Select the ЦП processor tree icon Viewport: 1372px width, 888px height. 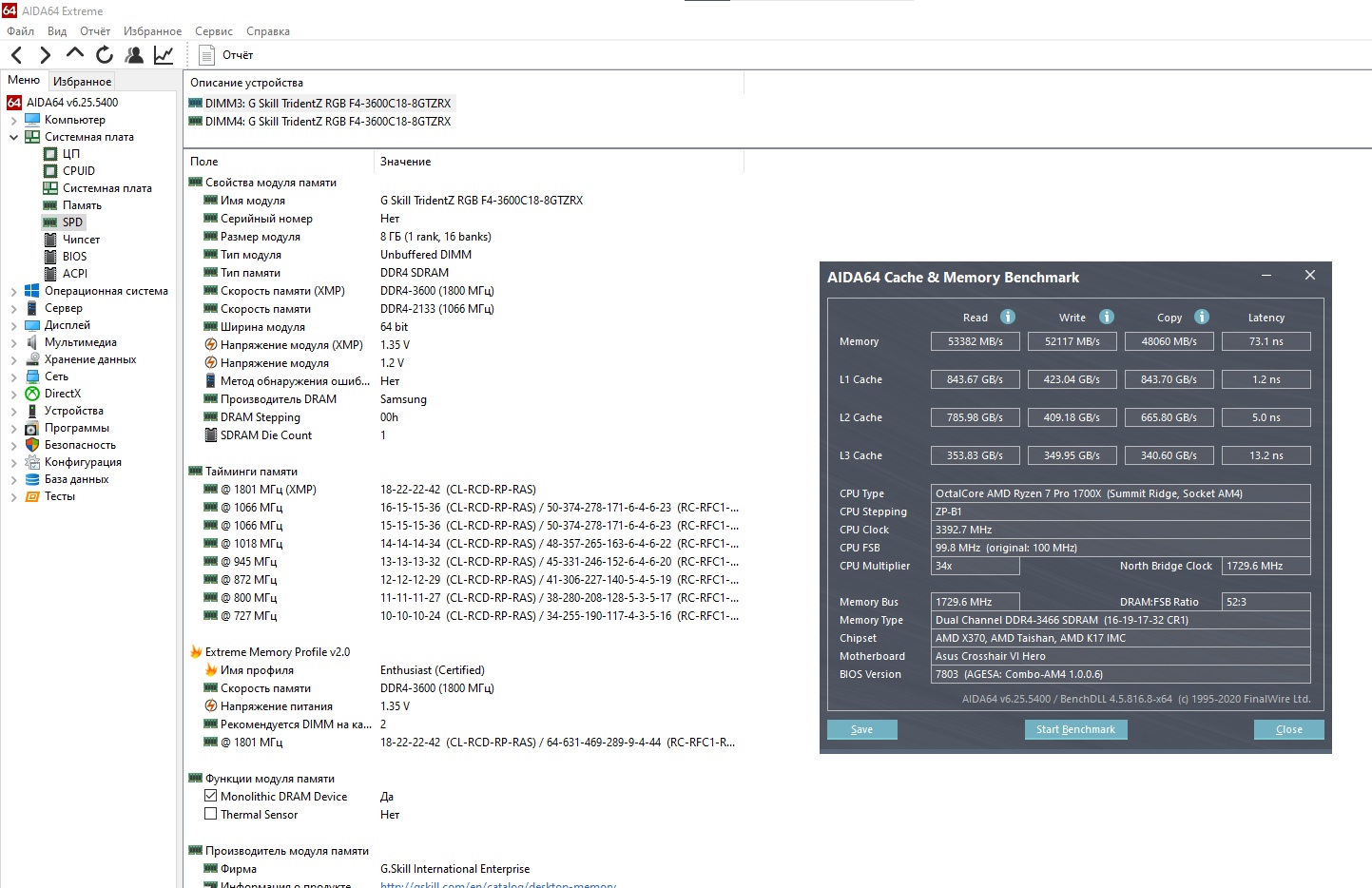coord(50,154)
